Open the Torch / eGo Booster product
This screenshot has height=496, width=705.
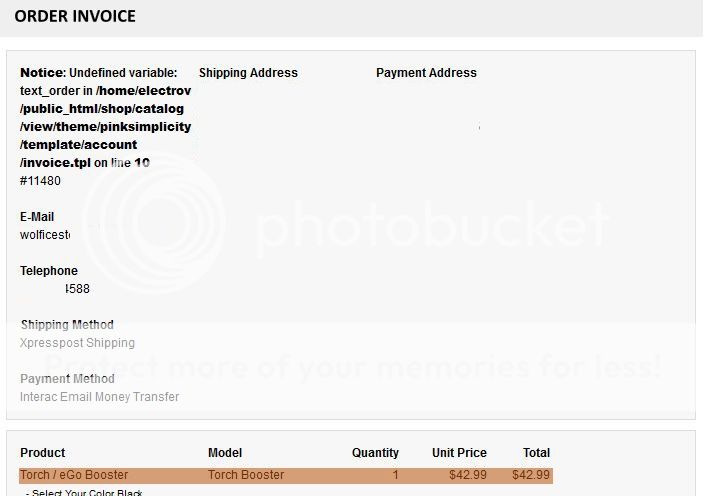click(x=74, y=475)
